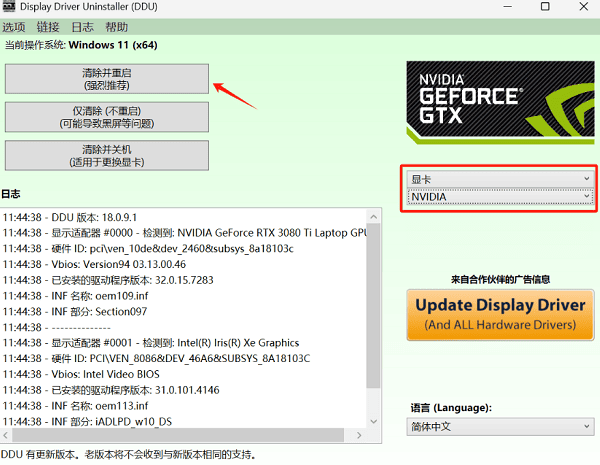Select log line Vbios: Intel Video BIOS
The height and width of the screenshot is (465, 600).
[x=81, y=374]
